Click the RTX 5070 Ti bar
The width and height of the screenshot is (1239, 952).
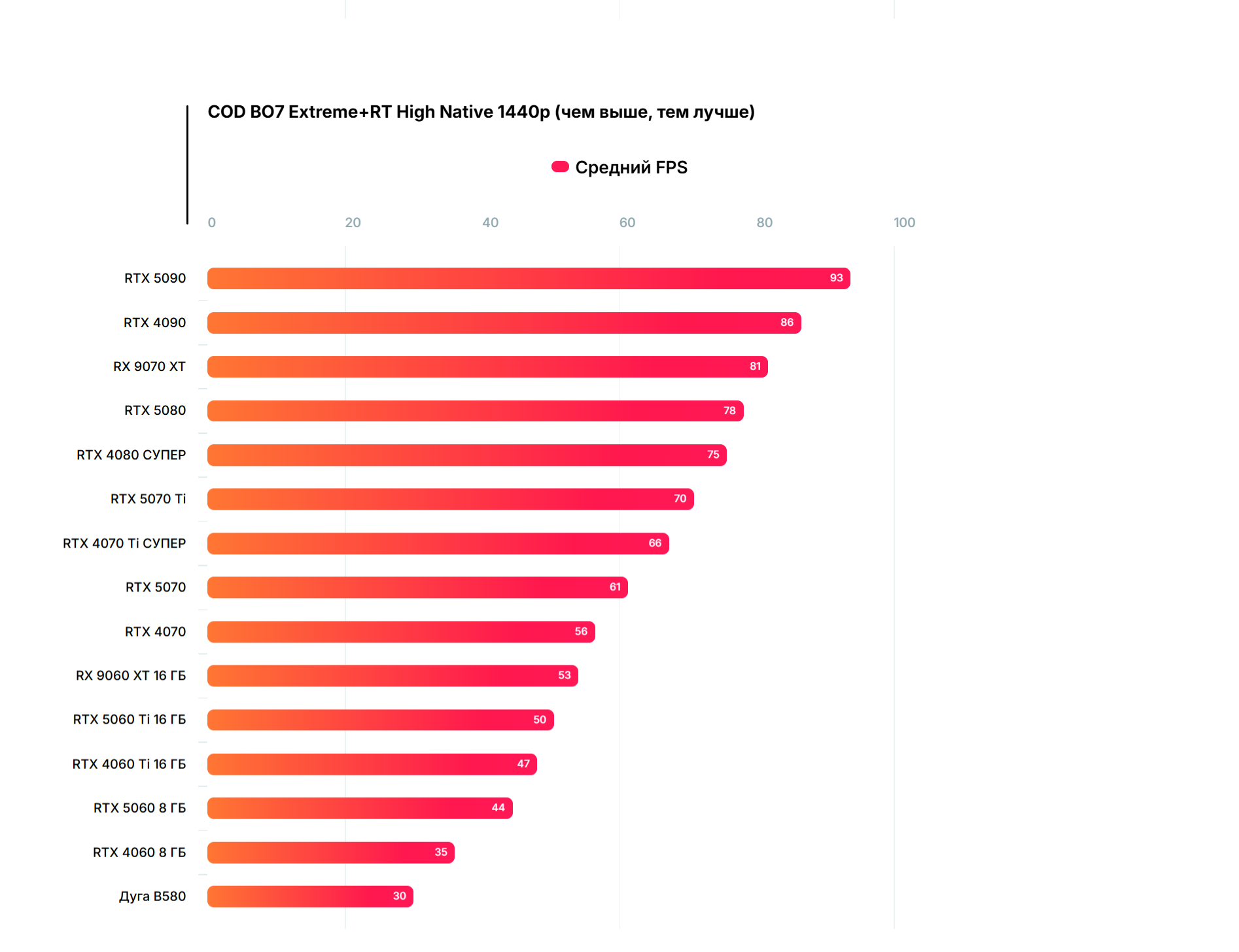pyautogui.click(x=450, y=499)
